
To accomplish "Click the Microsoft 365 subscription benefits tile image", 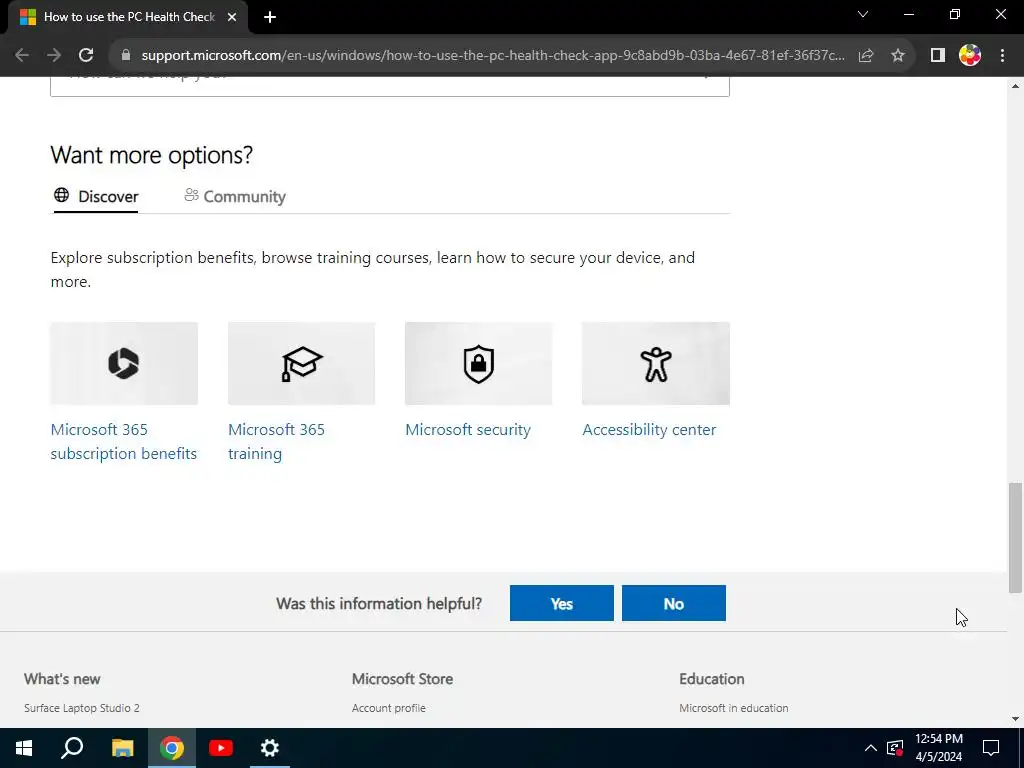I will tap(124, 363).
